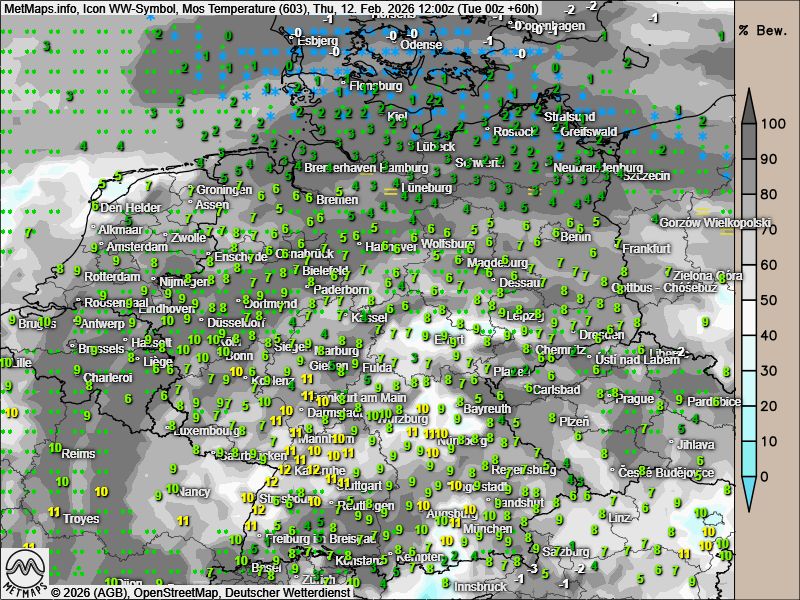This screenshot has height=600, width=800.
Task: Click the Luxembourg city marker
Action: point(176,431)
